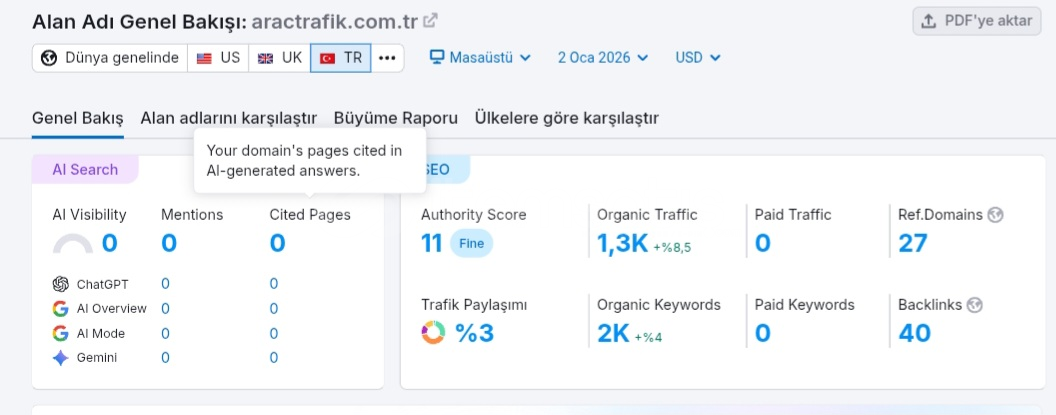Open external link icon beside aractrafik.com.tr
The image size is (1056, 415).
click(430, 20)
